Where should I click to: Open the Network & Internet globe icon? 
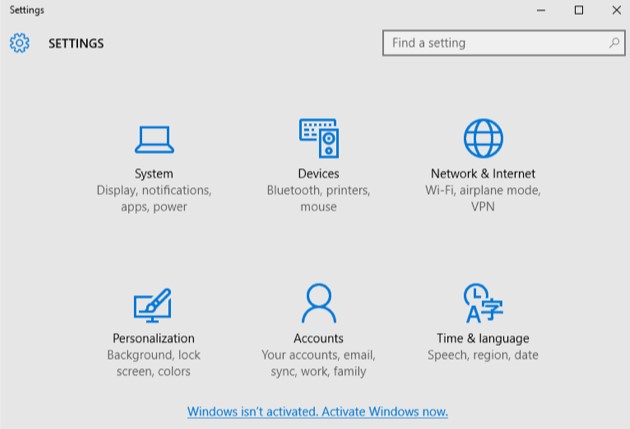tap(483, 138)
